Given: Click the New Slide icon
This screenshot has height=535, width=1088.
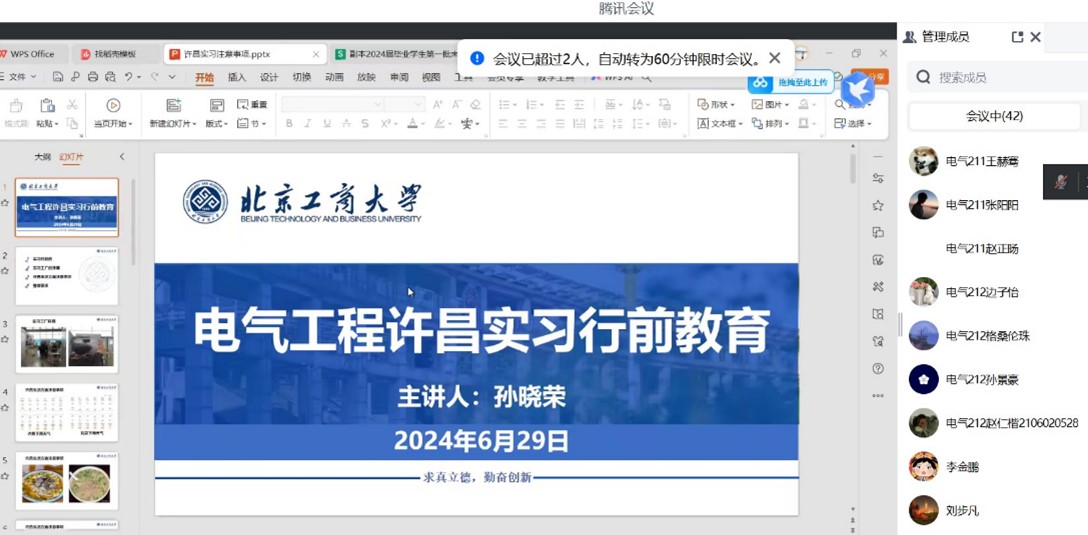Looking at the screenshot, I should click(173, 106).
